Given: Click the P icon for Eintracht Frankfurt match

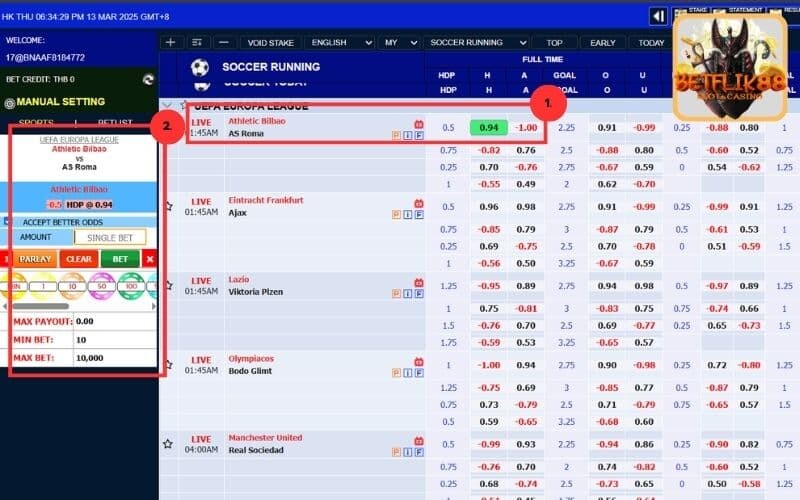Looking at the screenshot, I should click(396, 214).
